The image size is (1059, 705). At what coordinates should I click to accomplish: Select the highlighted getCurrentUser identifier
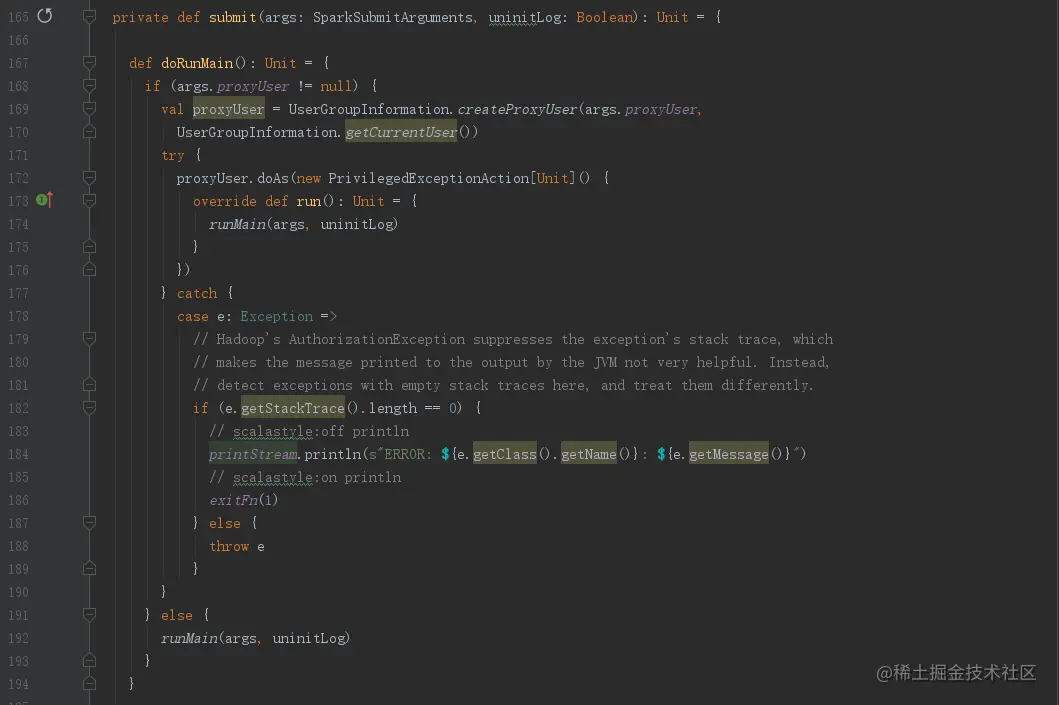(x=401, y=131)
